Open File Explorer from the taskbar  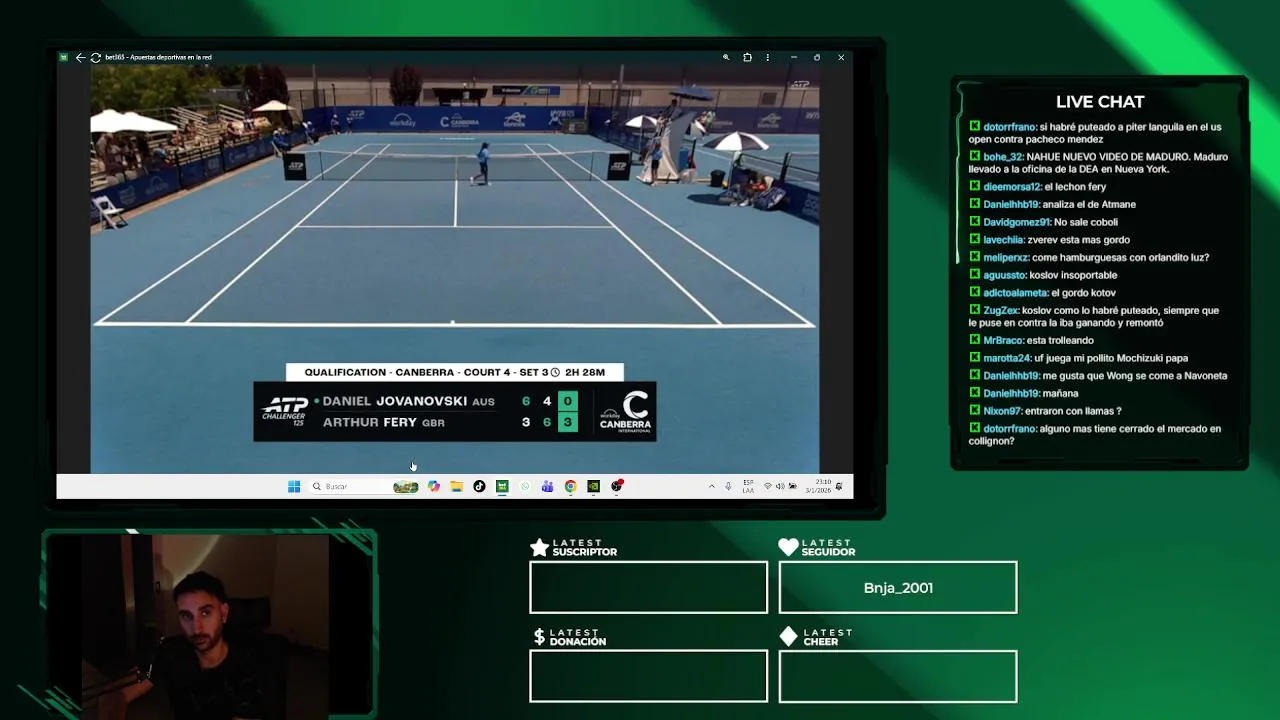click(x=456, y=487)
